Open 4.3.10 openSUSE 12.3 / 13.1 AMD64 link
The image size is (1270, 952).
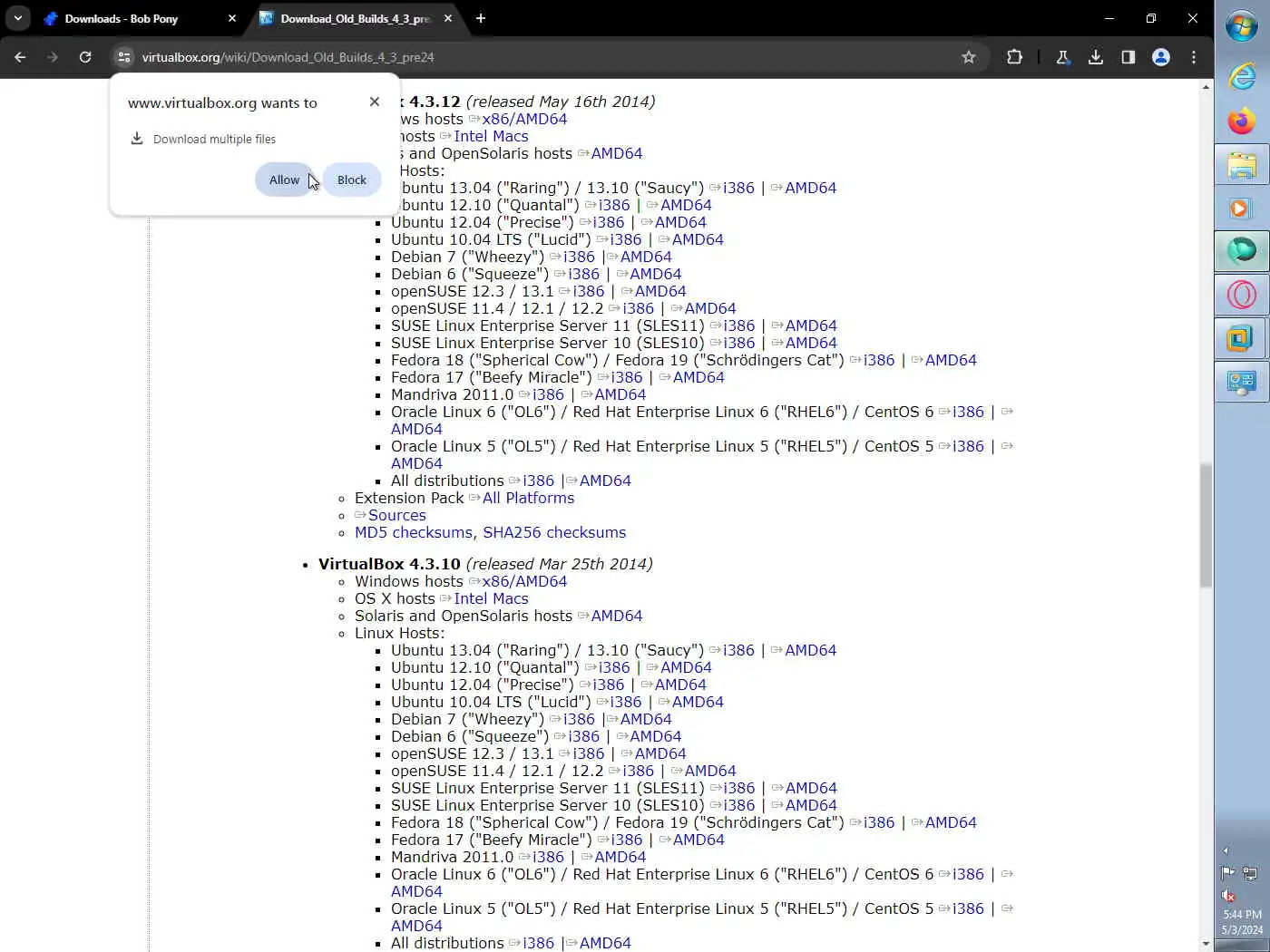tap(660, 753)
